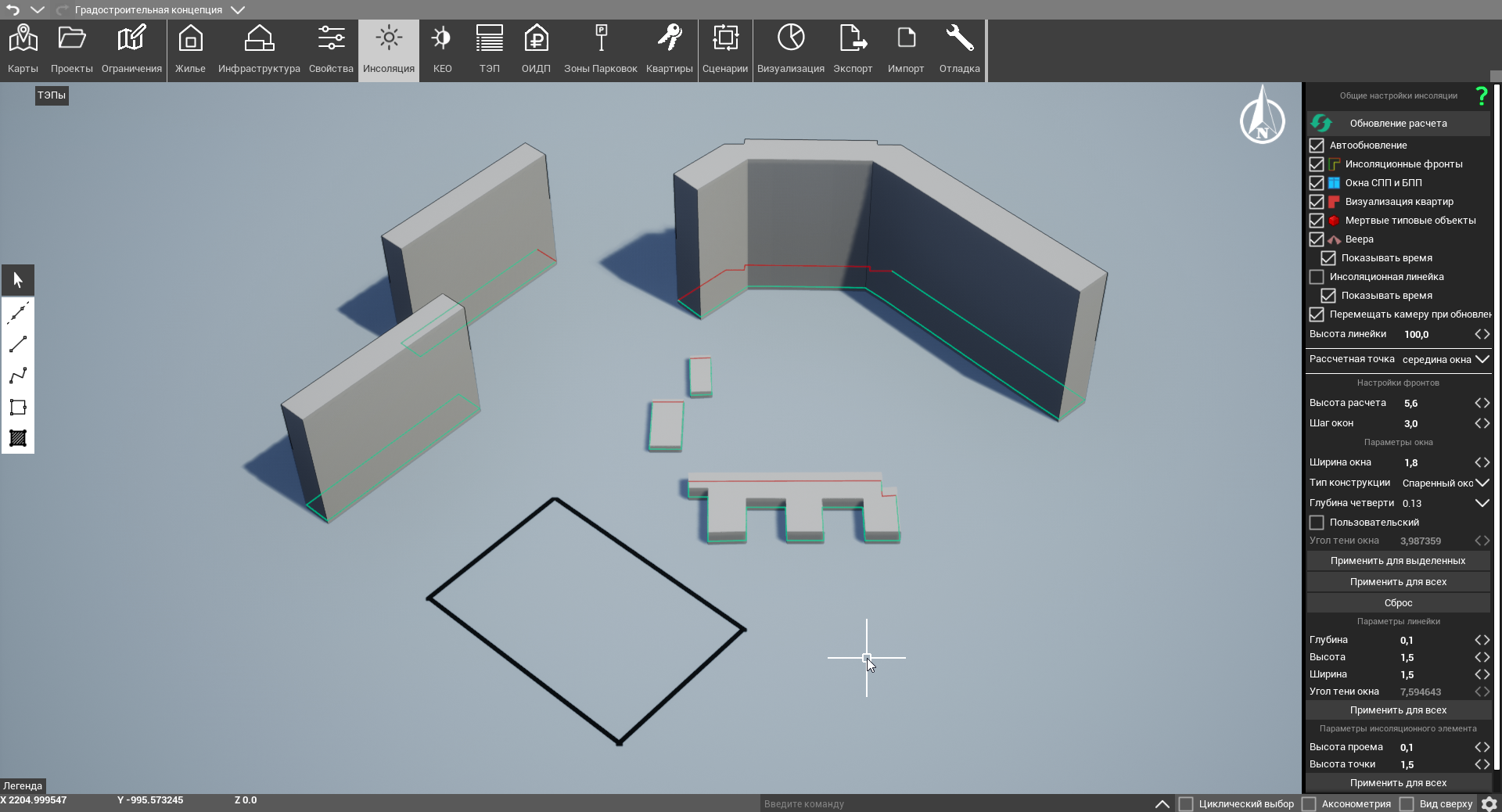Click Обновление расчета button

coord(1398,124)
